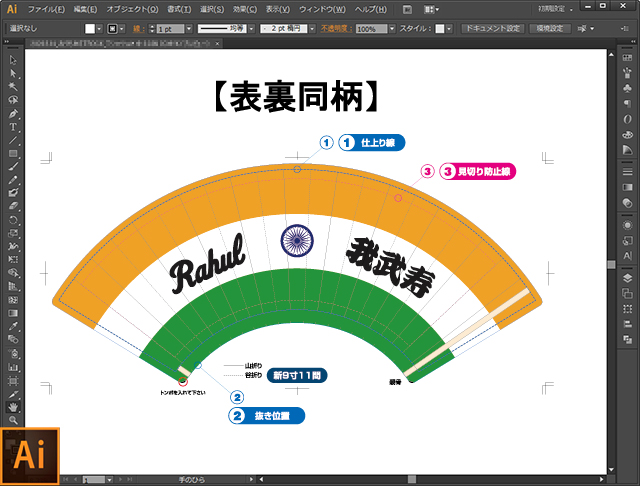The image size is (640, 486).
Task: Select the Pen tool
Action: point(13,113)
